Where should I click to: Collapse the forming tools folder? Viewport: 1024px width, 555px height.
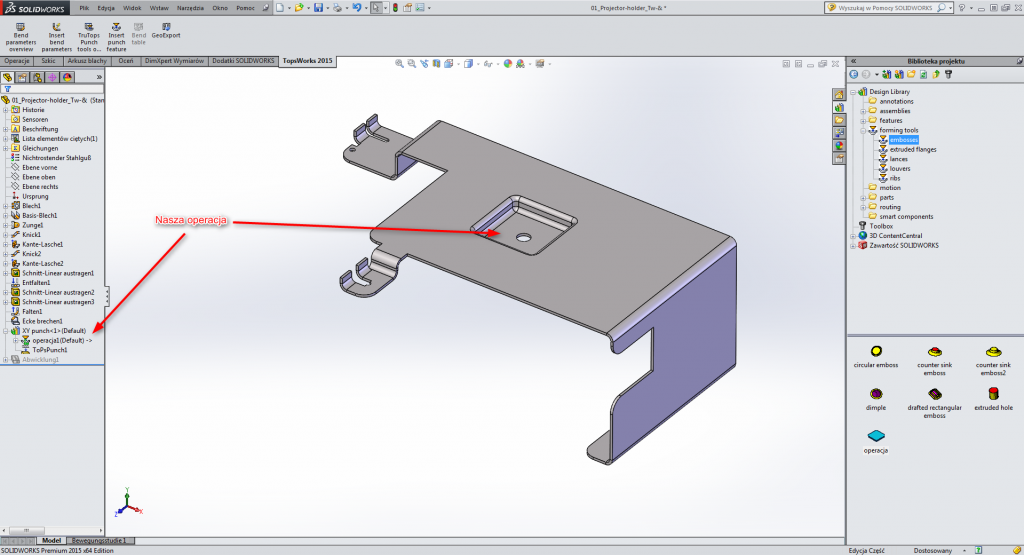(862, 130)
